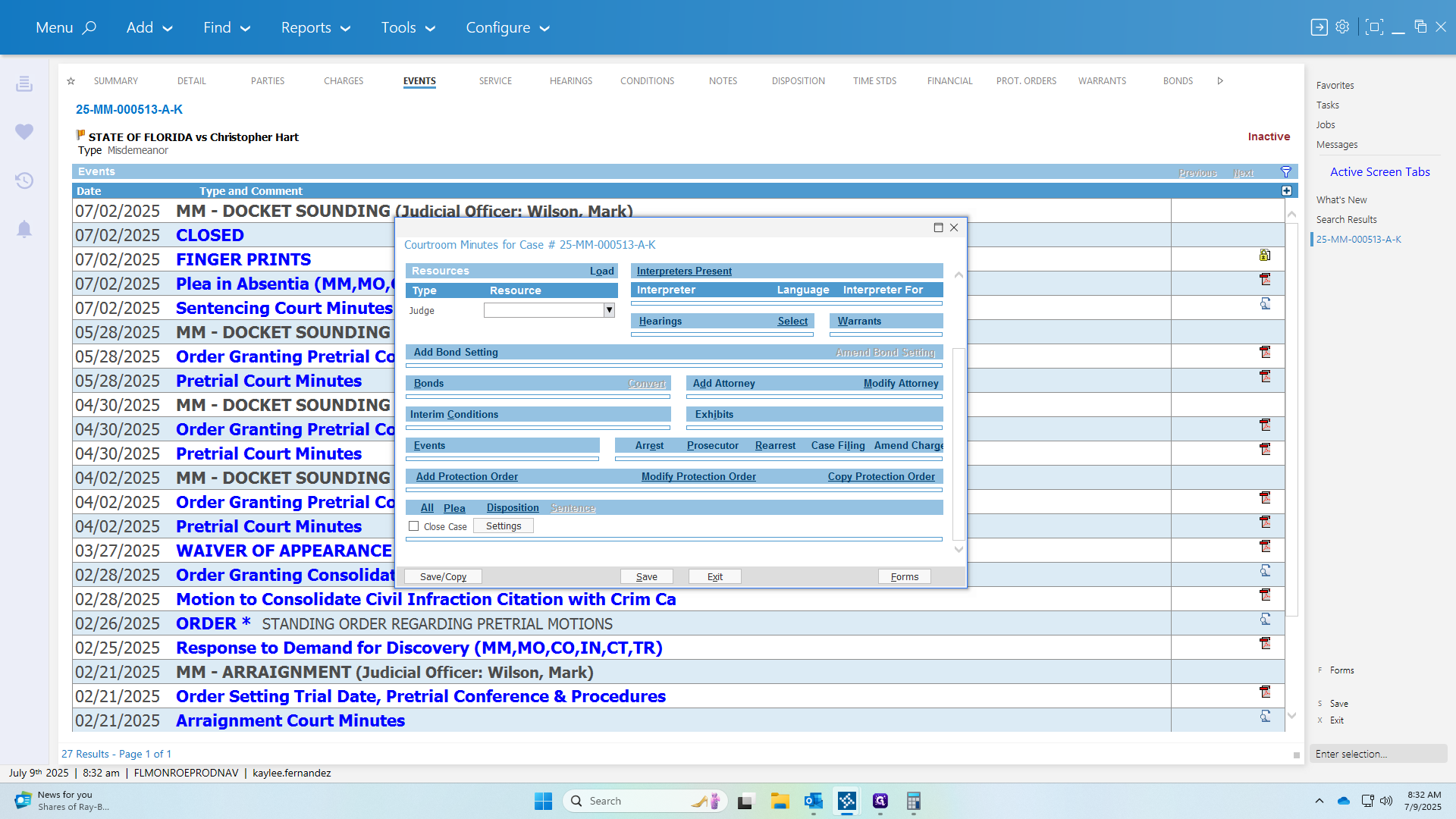Screen dimensions: 1456x819
Task: Open the history clock icon in left sidebar
Action: pyautogui.click(x=24, y=180)
